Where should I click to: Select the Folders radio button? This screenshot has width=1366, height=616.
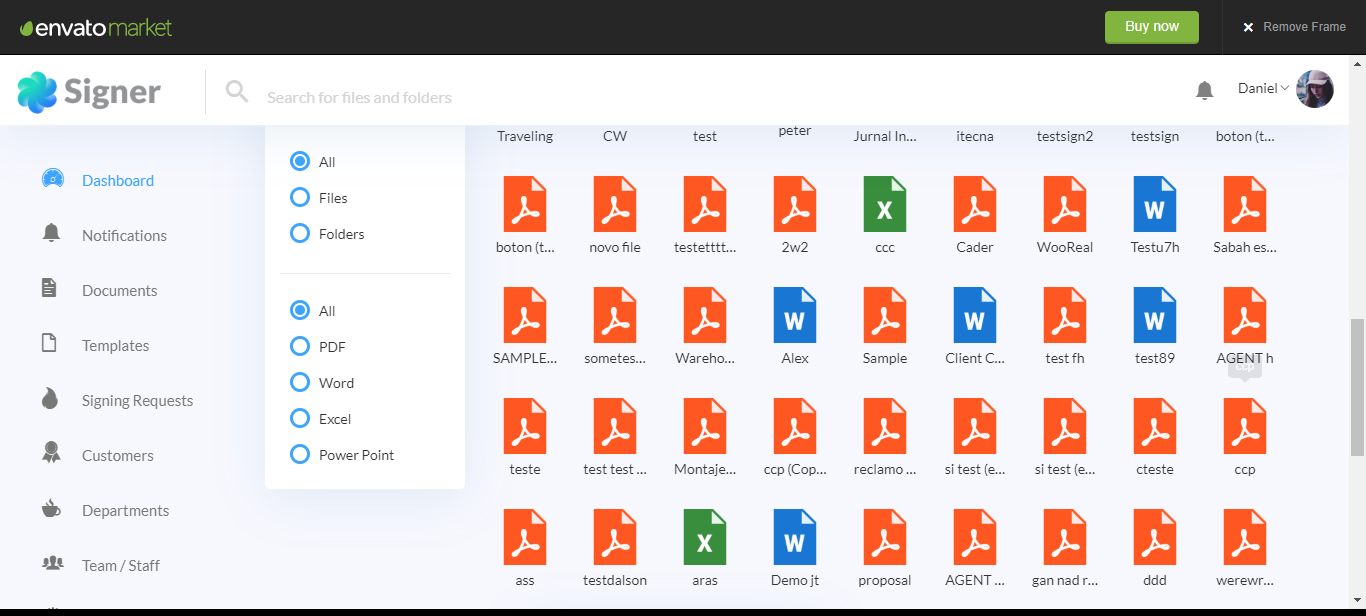pos(300,234)
